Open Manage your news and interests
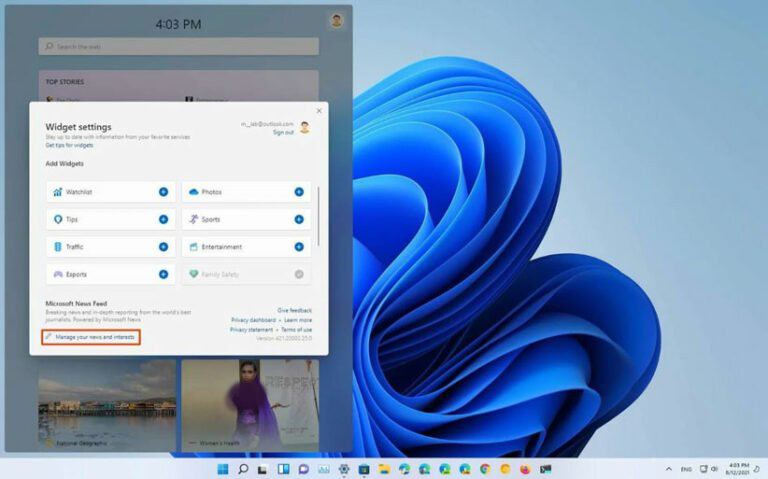This screenshot has height=479, width=768. click(x=92, y=337)
